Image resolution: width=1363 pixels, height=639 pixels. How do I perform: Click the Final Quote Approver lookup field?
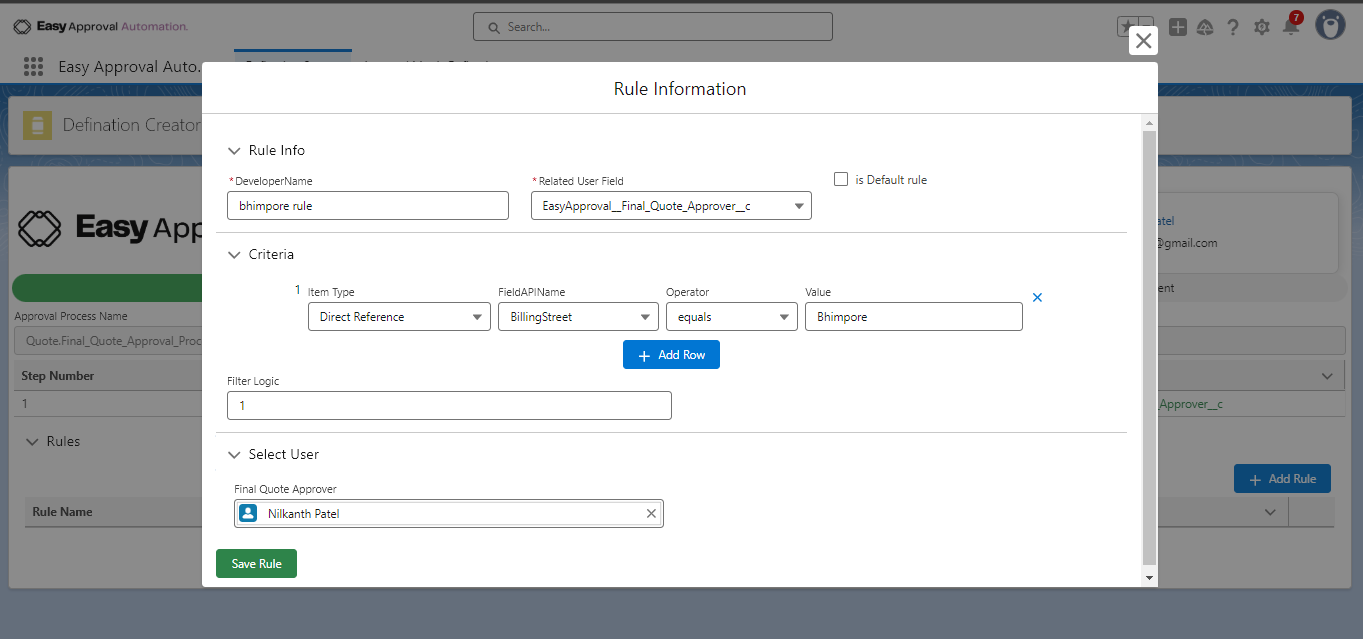(x=449, y=513)
